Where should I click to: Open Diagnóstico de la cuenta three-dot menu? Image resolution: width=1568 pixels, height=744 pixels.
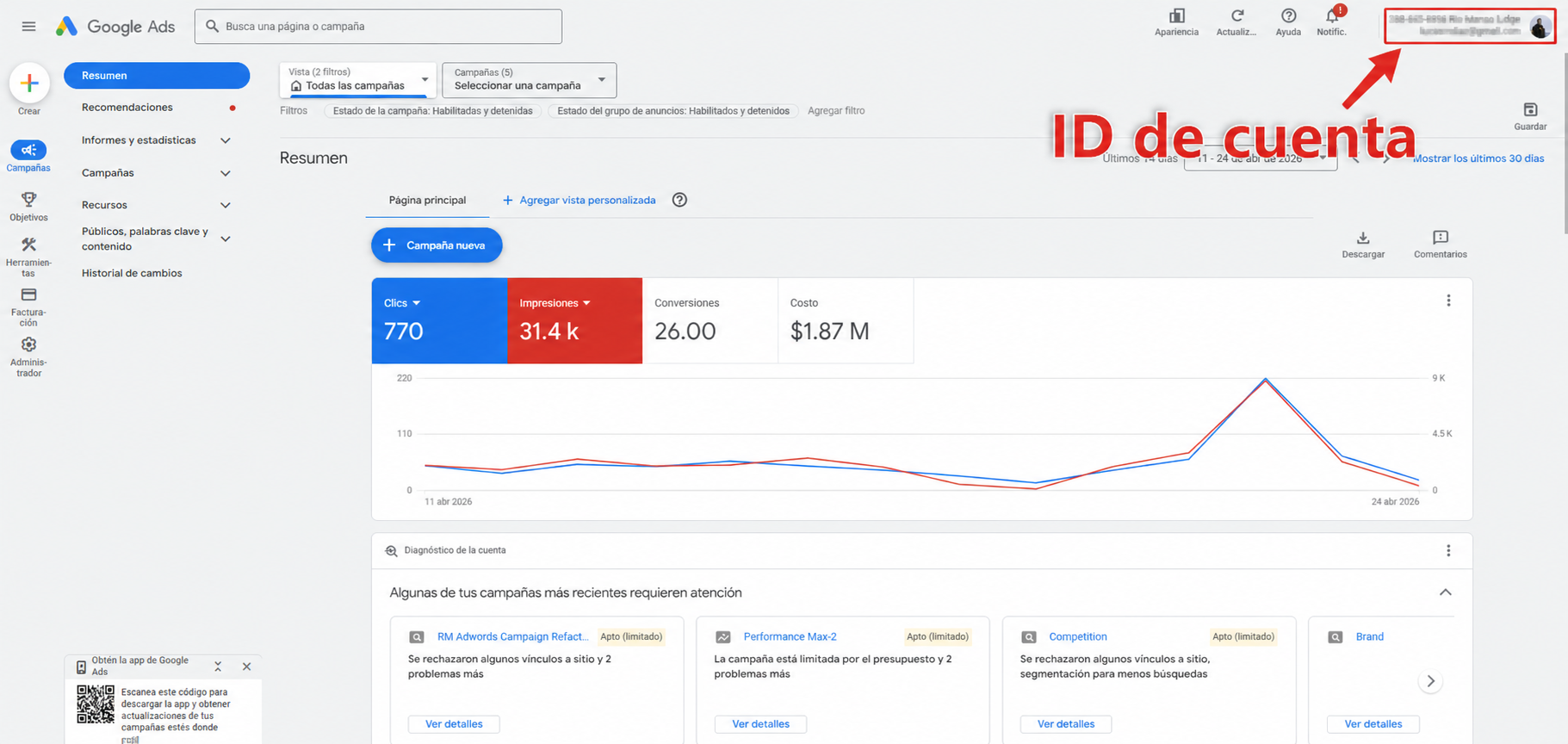tap(1448, 550)
